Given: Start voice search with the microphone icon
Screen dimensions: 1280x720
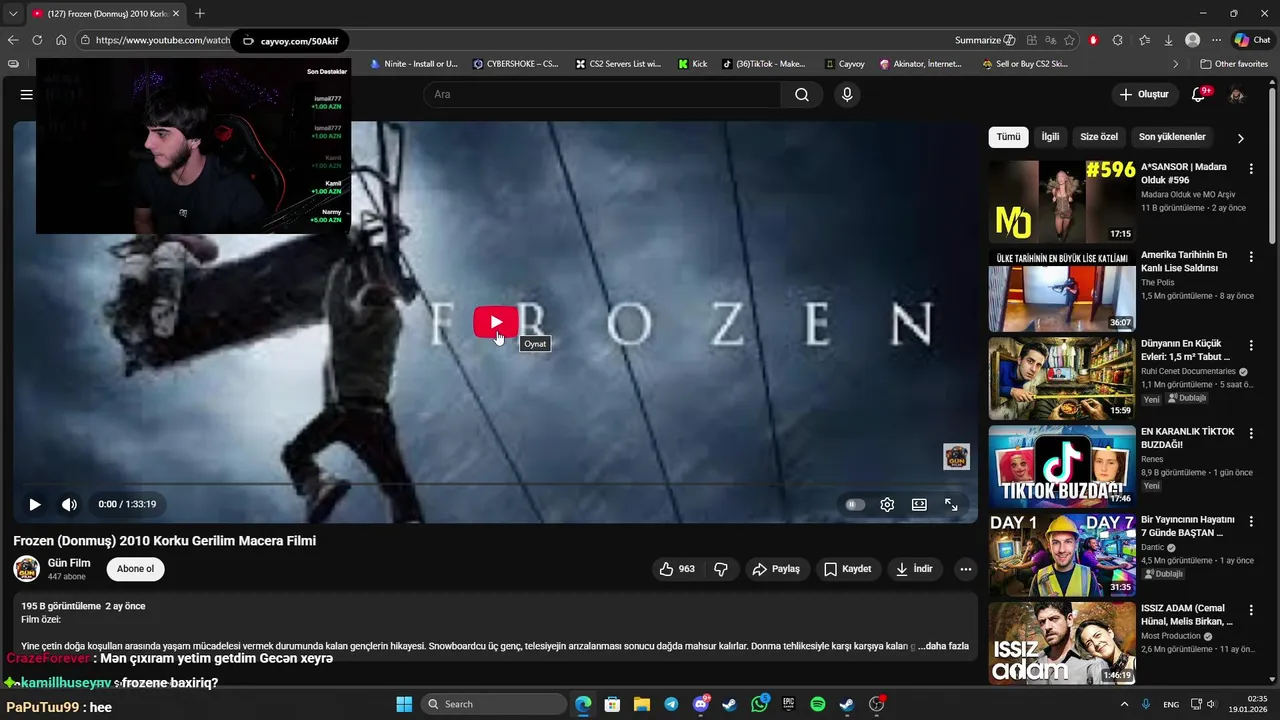Looking at the screenshot, I should click(847, 95).
